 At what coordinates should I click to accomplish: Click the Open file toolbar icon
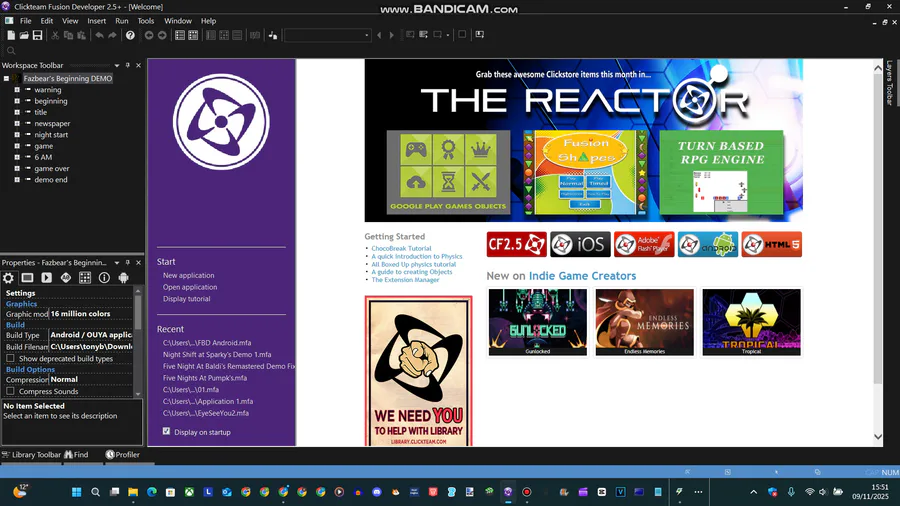(x=24, y=35)
